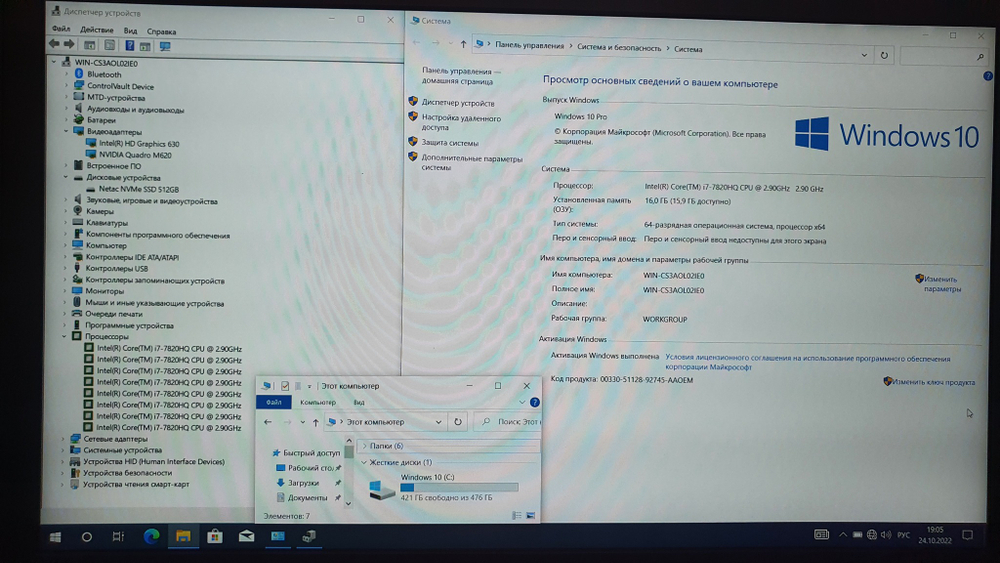
Task: Click the search field in System window
Action: coord(943,57)
